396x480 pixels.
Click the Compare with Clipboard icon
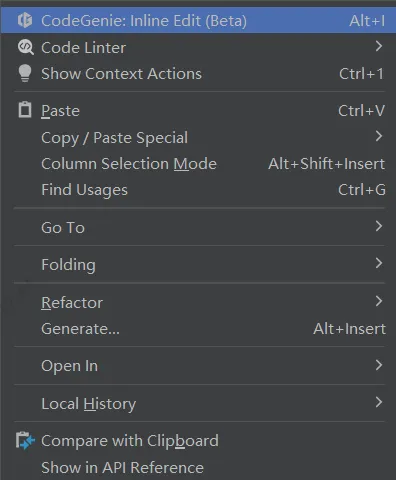click(x=25, y=441)
